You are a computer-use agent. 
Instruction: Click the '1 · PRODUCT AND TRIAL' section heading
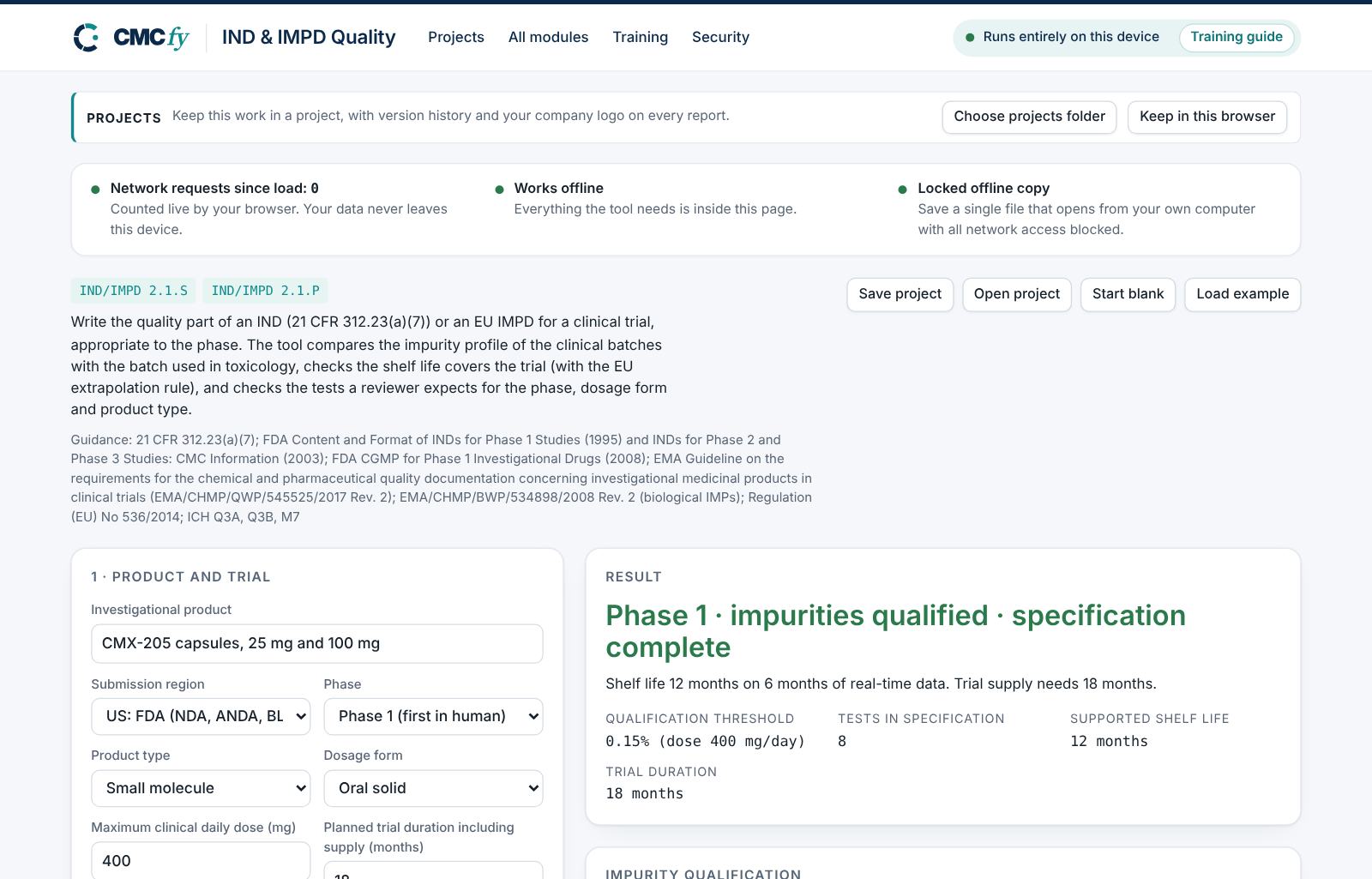[x=181, y=577]
